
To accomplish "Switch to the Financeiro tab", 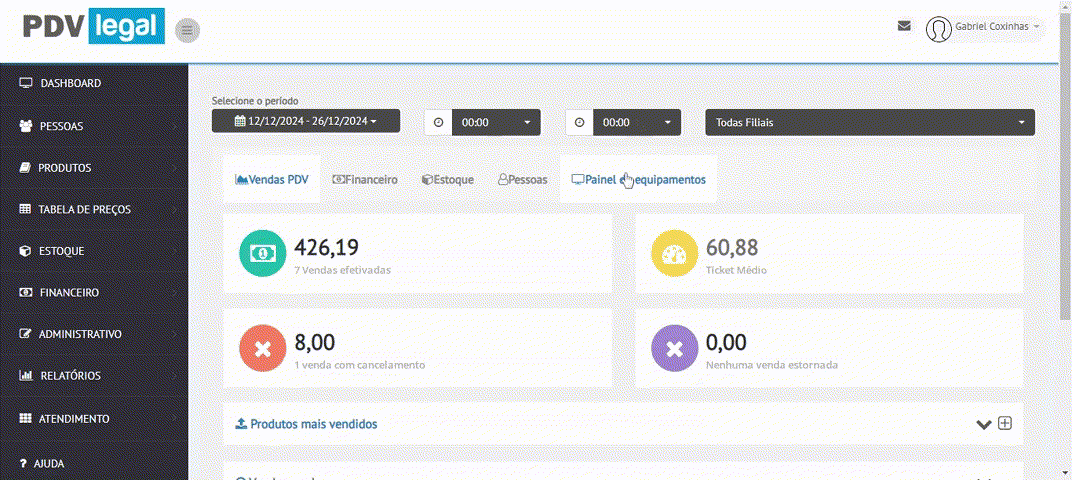I will [x=365, y=180].
